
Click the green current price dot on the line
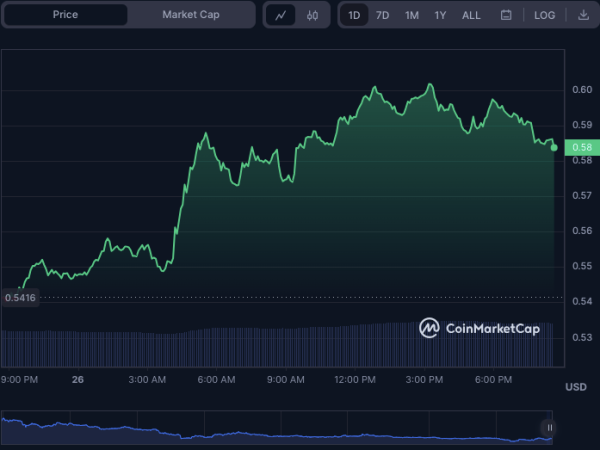click(554, 147)
